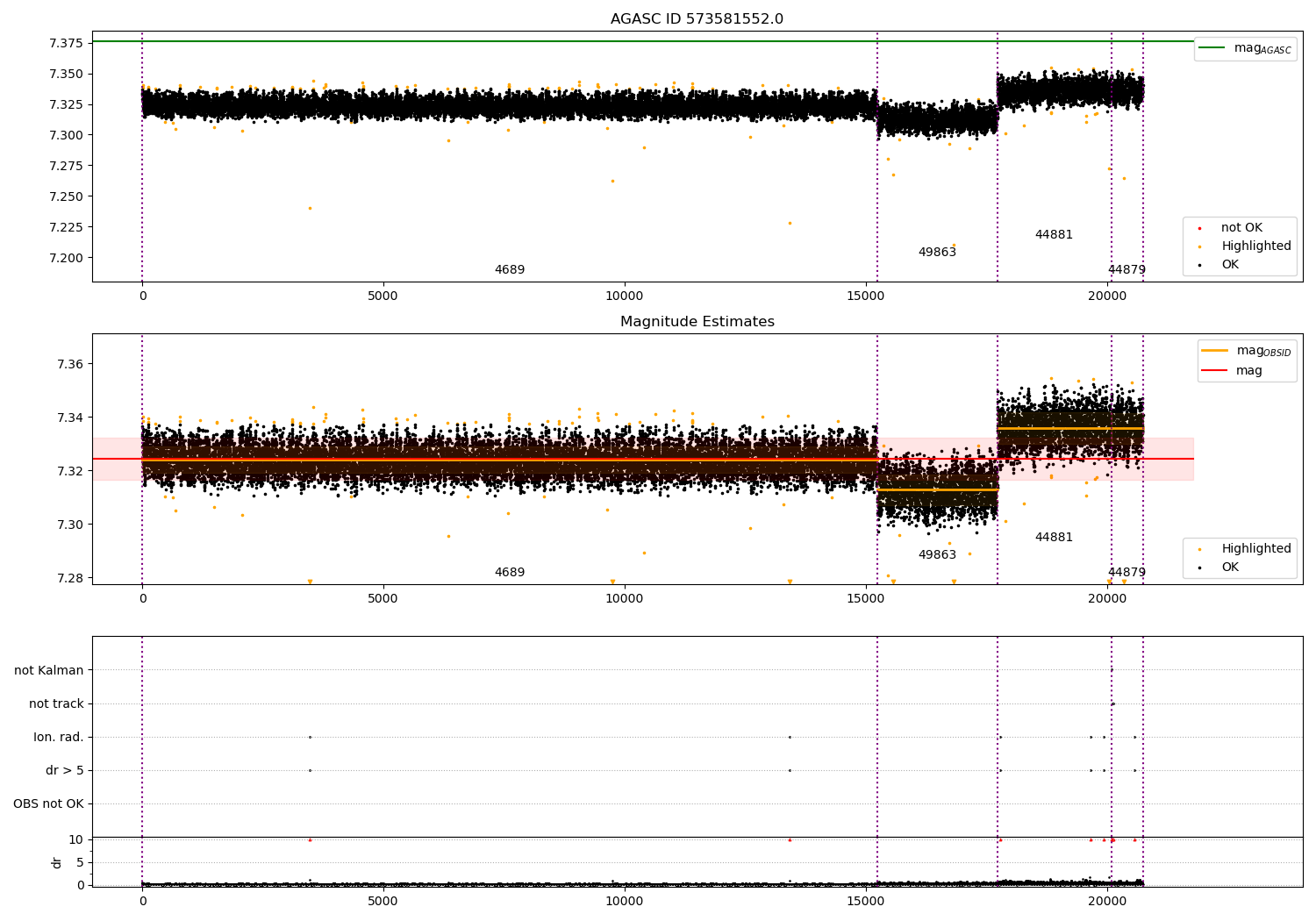Screen dimensions: 1316x921
Task: Click the 'AGASC ID 573581552.0' plot title
Action: (697, 19)
